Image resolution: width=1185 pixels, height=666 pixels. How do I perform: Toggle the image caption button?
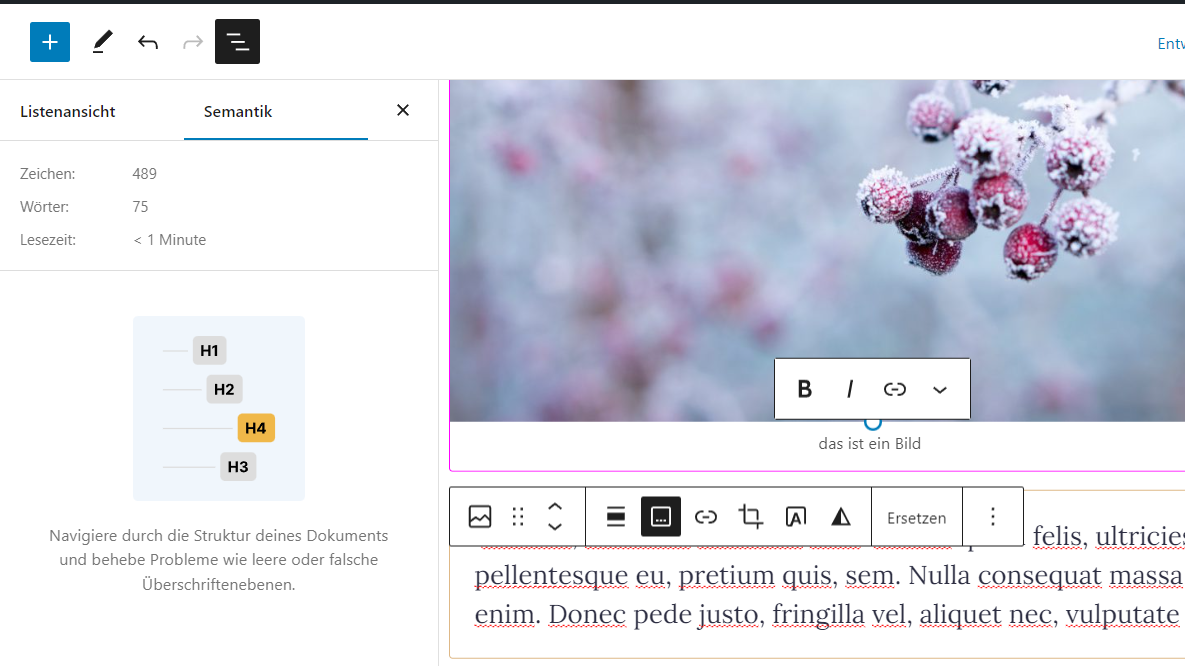click(x=661, y=517)
